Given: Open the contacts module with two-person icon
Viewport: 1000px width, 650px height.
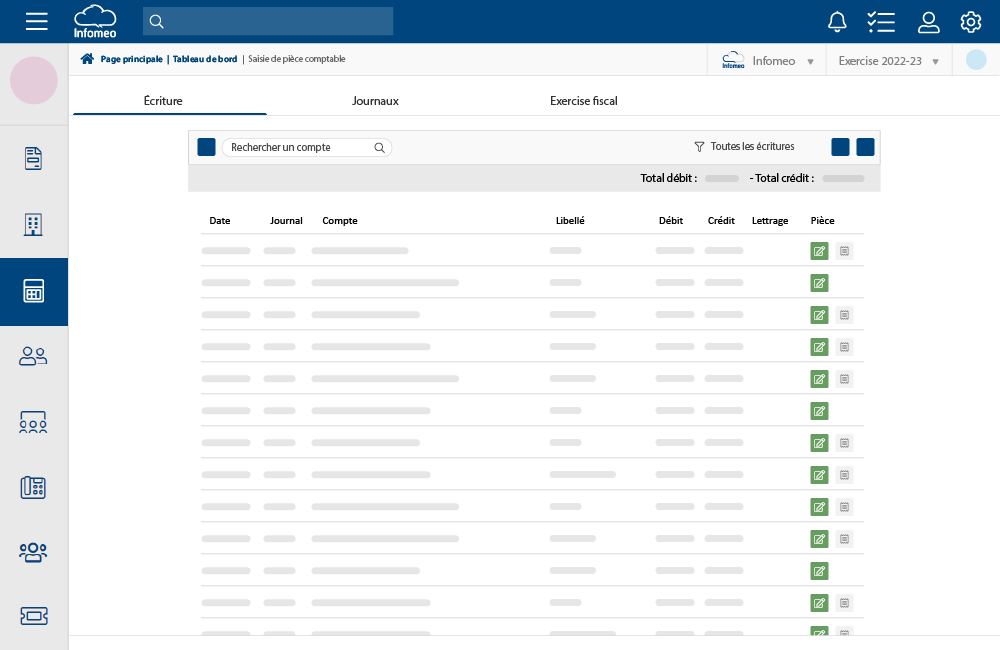Looking at the screenshot, I should (x=33, y=356).
